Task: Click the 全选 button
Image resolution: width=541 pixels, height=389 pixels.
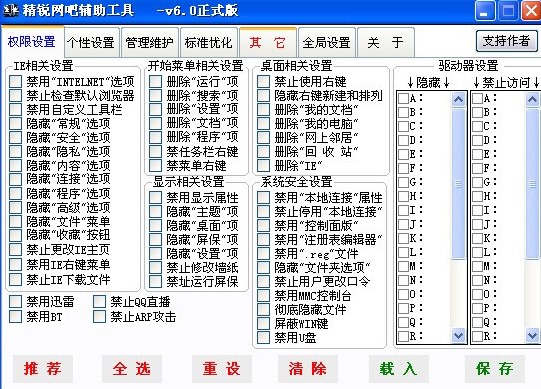Action: tap(132, 369)
